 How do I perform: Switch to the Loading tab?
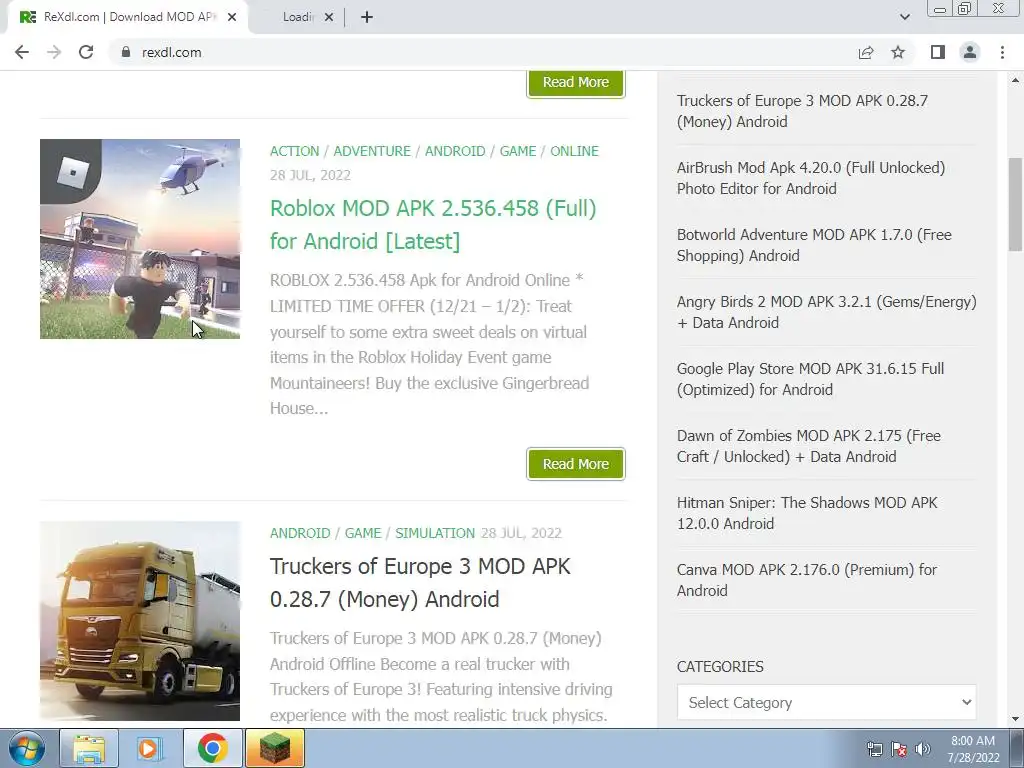point(298,17)
